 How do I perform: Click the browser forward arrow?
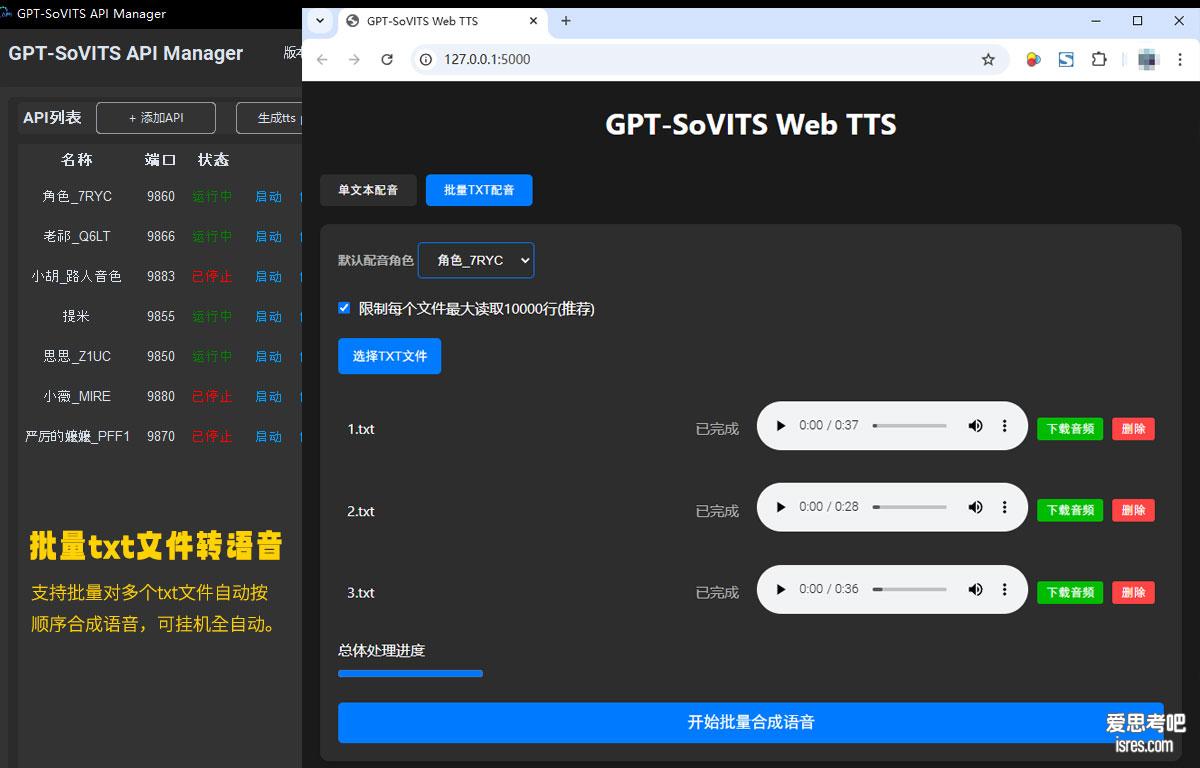[354, 59]
